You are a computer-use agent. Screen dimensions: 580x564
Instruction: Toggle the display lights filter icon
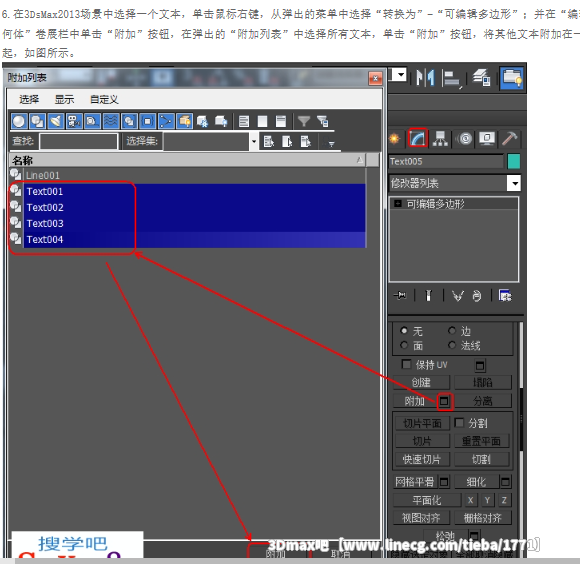[x=56, y=121]
